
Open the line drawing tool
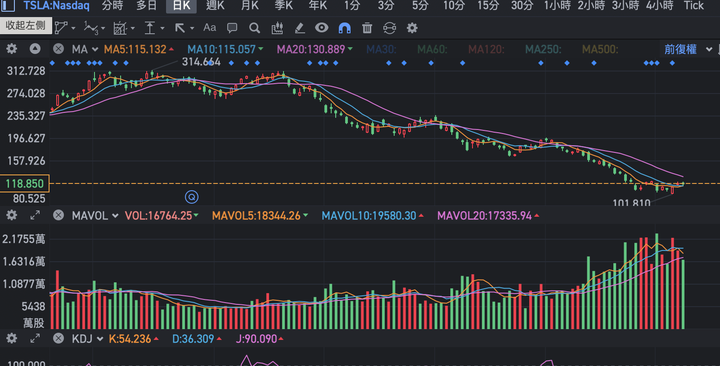pos(62,28)
